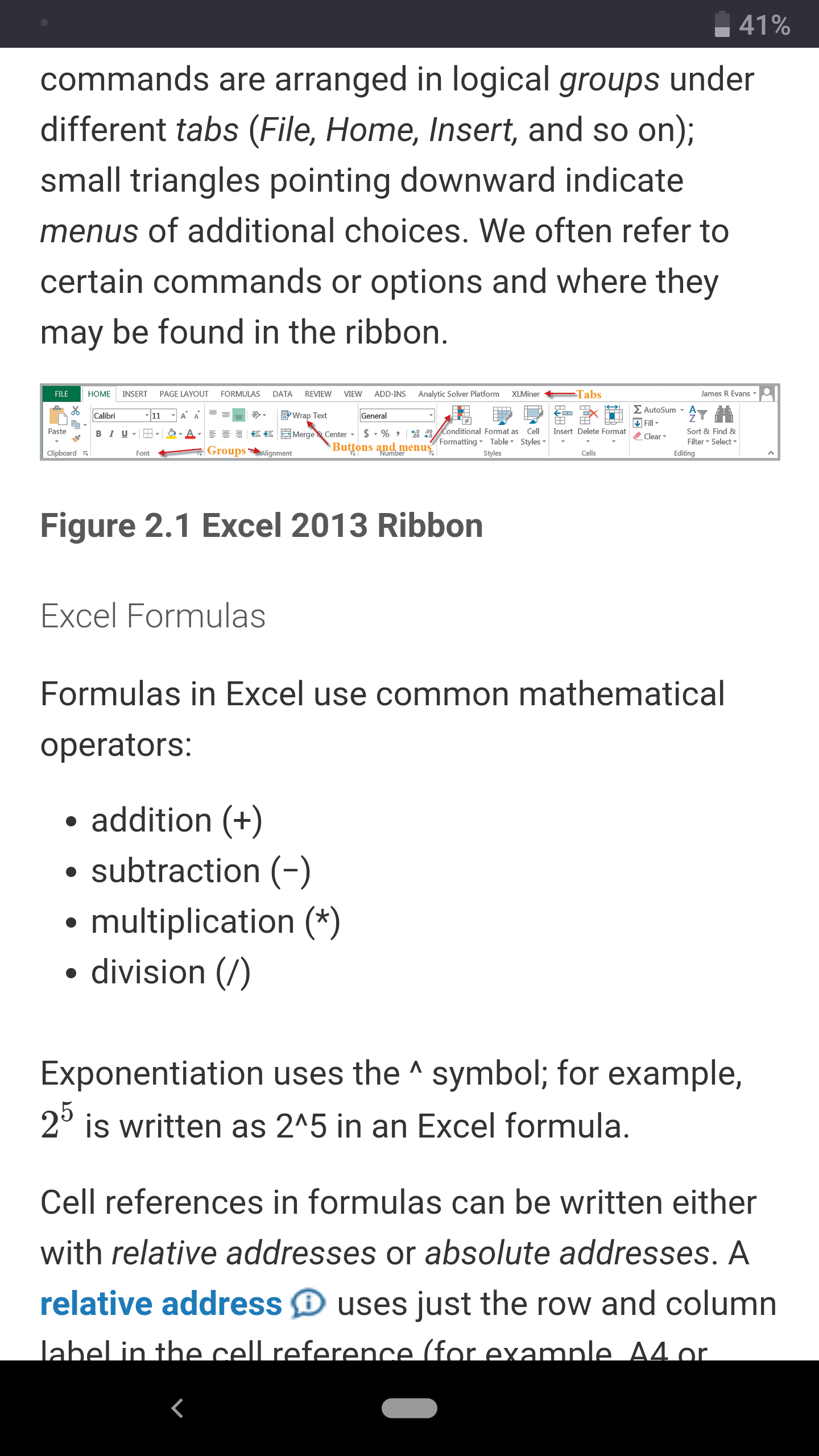Expand the General number format dropdown
Image resolution: width=819 pixels, height=1456 pixels.
pyautogui.click(x=431, y=416)
